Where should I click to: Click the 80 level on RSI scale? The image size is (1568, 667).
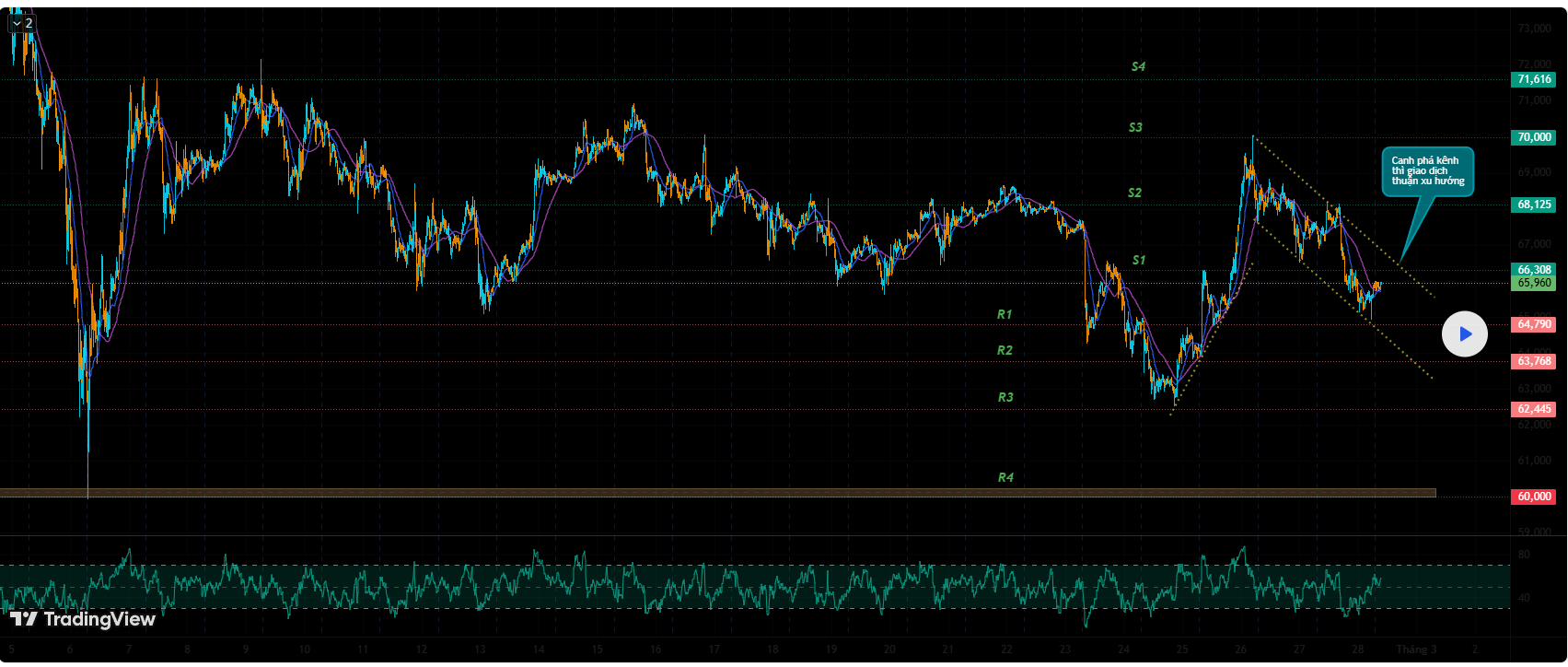tap(1524, 555)
